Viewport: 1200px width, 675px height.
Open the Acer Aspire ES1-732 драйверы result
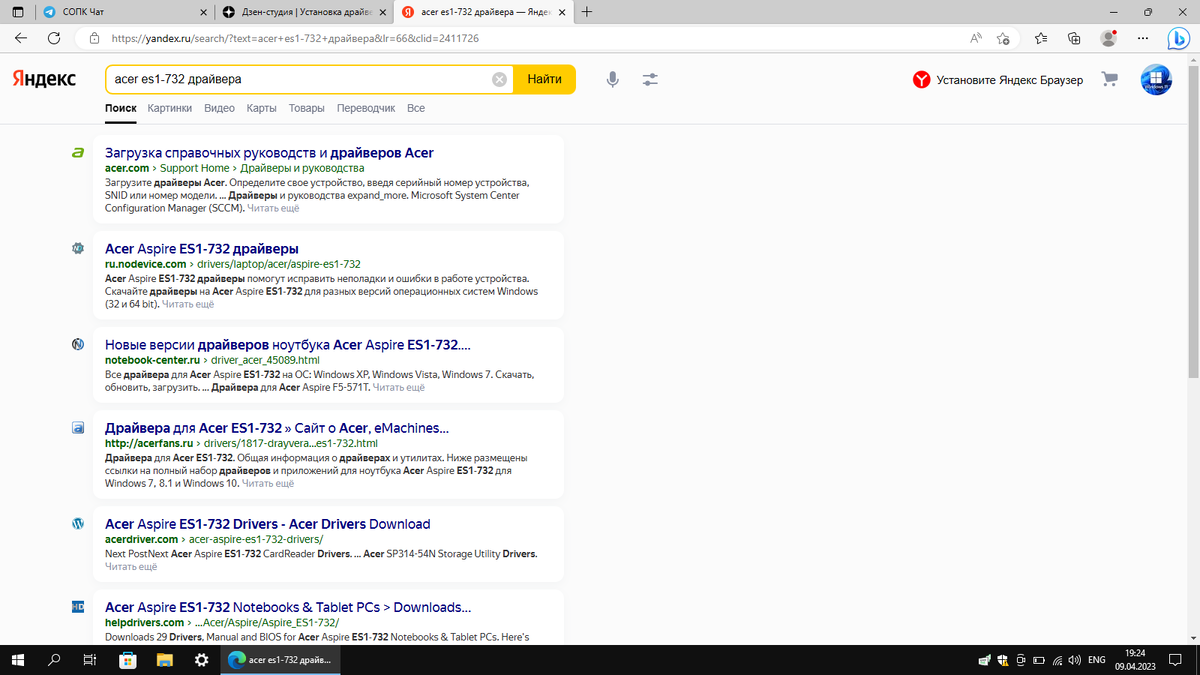tap(201, 248)
